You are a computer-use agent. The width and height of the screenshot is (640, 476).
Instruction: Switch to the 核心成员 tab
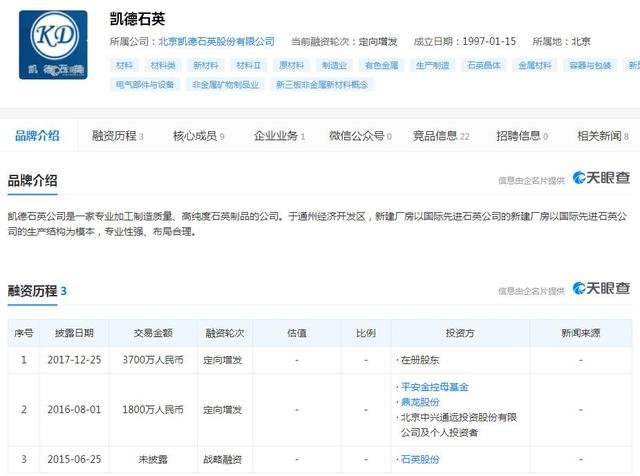(199, 136)
